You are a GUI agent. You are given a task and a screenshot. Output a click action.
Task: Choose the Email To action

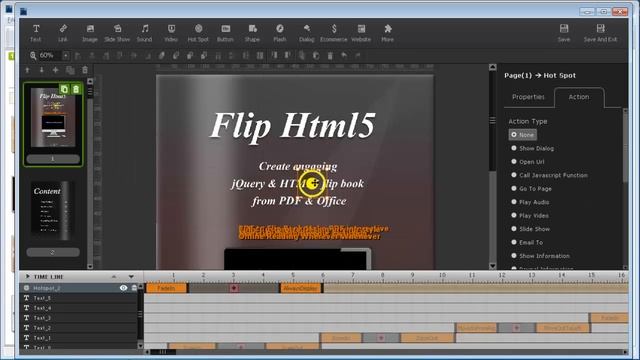pos(527,242)
